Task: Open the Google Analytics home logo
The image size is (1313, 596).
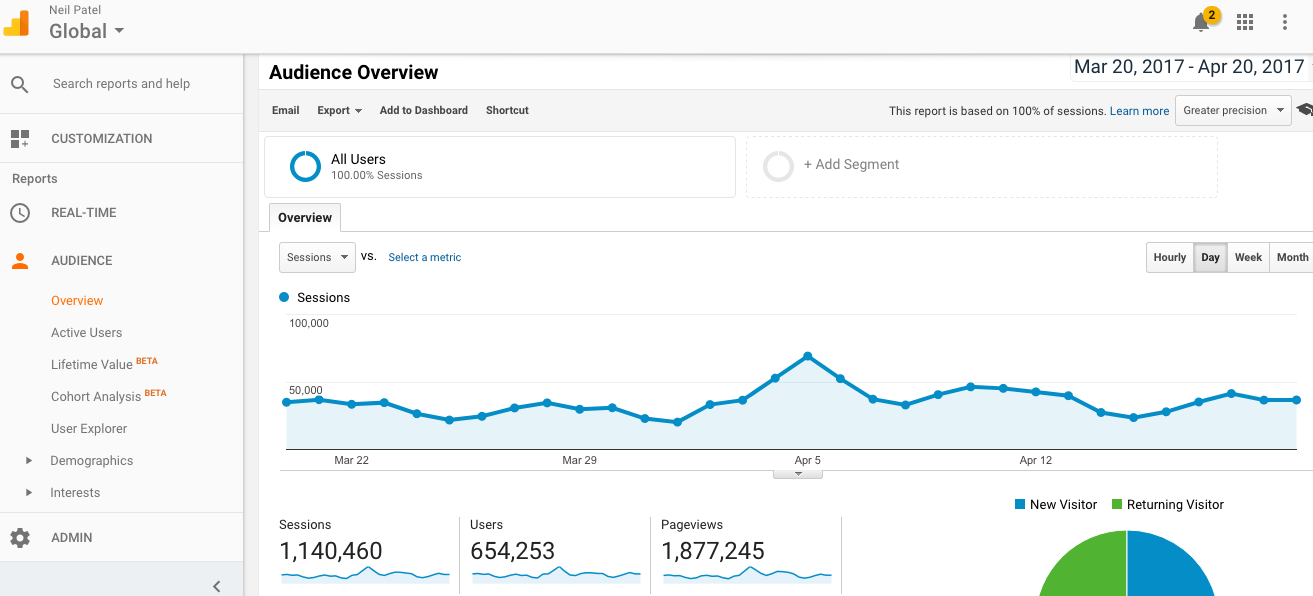Action: [x=16, y=20]
